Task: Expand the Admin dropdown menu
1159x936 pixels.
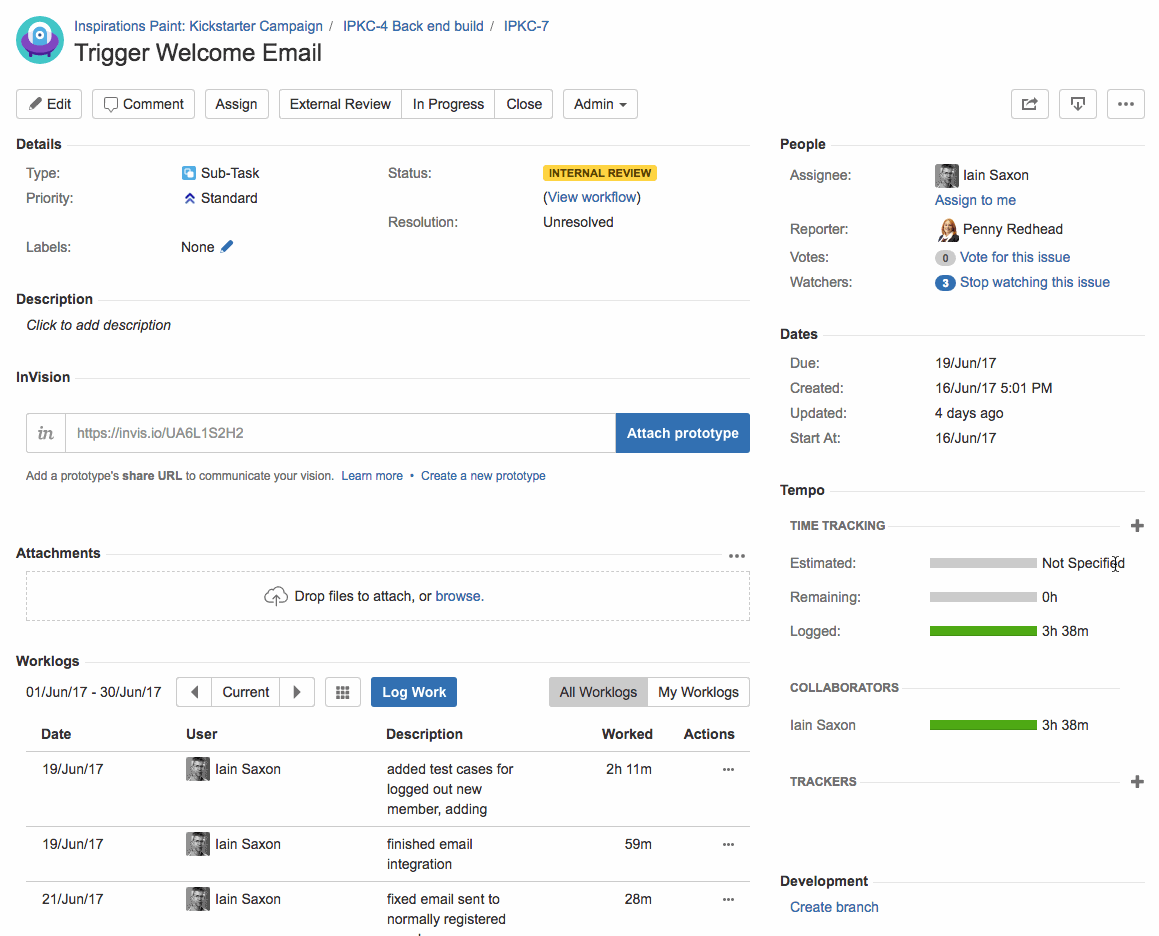Action: click(600, 104)
